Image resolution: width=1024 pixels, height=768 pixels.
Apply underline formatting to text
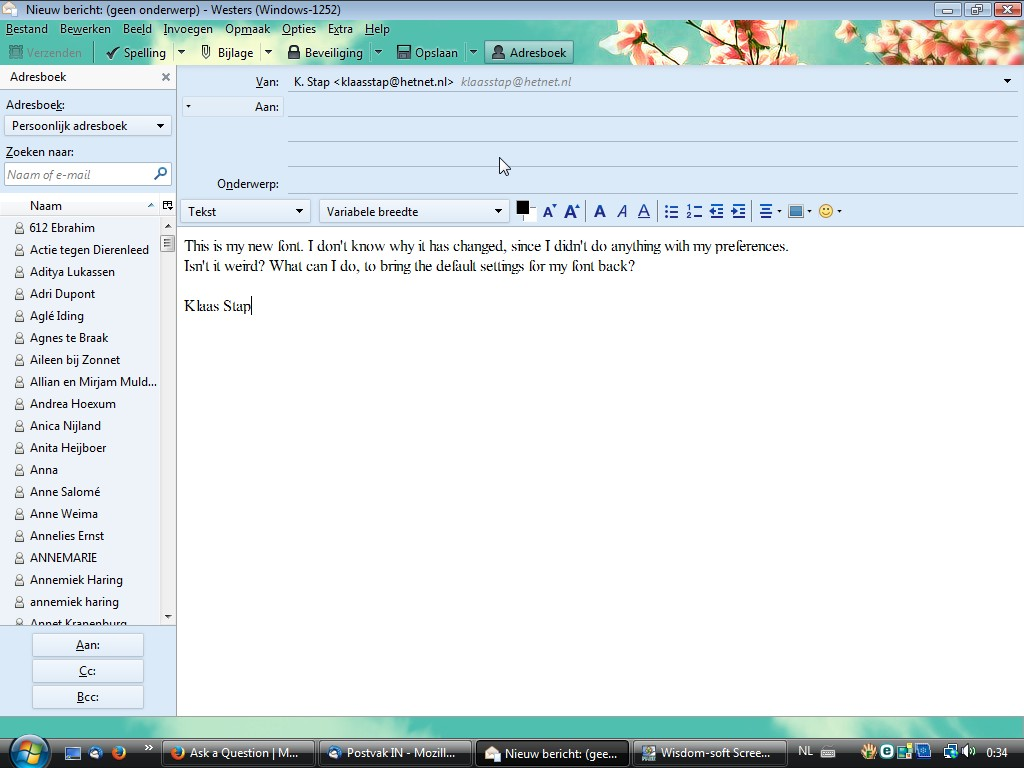click(x=644, y=211)
